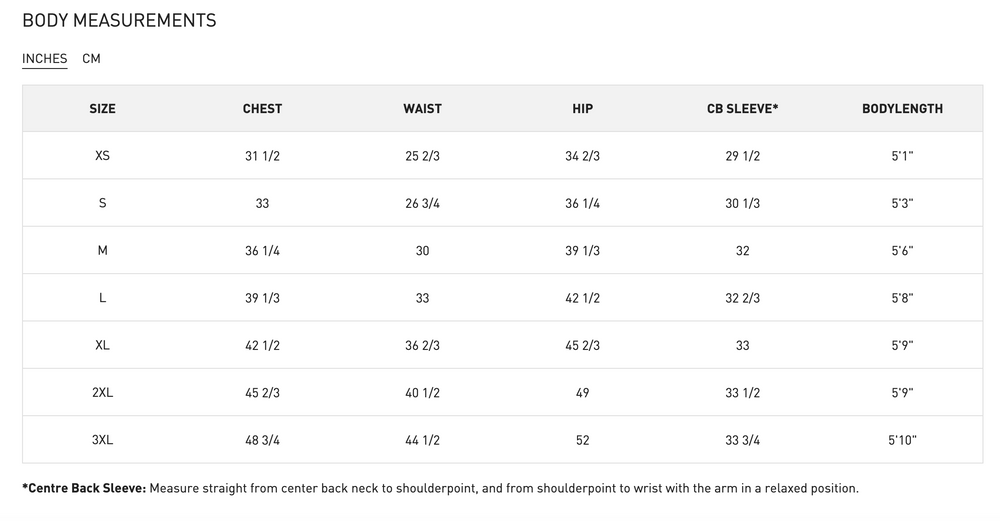The image size is (1000, 521).
Task: Click the CHEST column header
Action: tap(262, 108)
